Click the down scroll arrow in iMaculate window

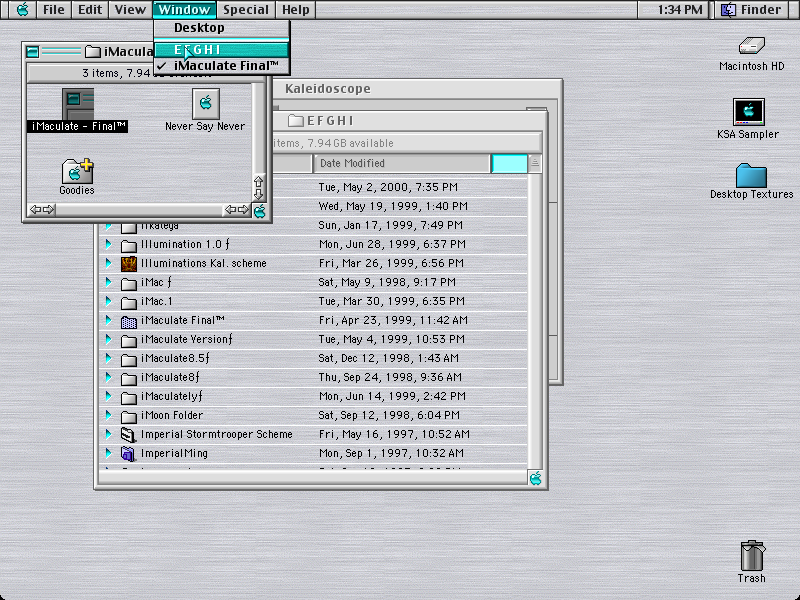coord(258,194)
